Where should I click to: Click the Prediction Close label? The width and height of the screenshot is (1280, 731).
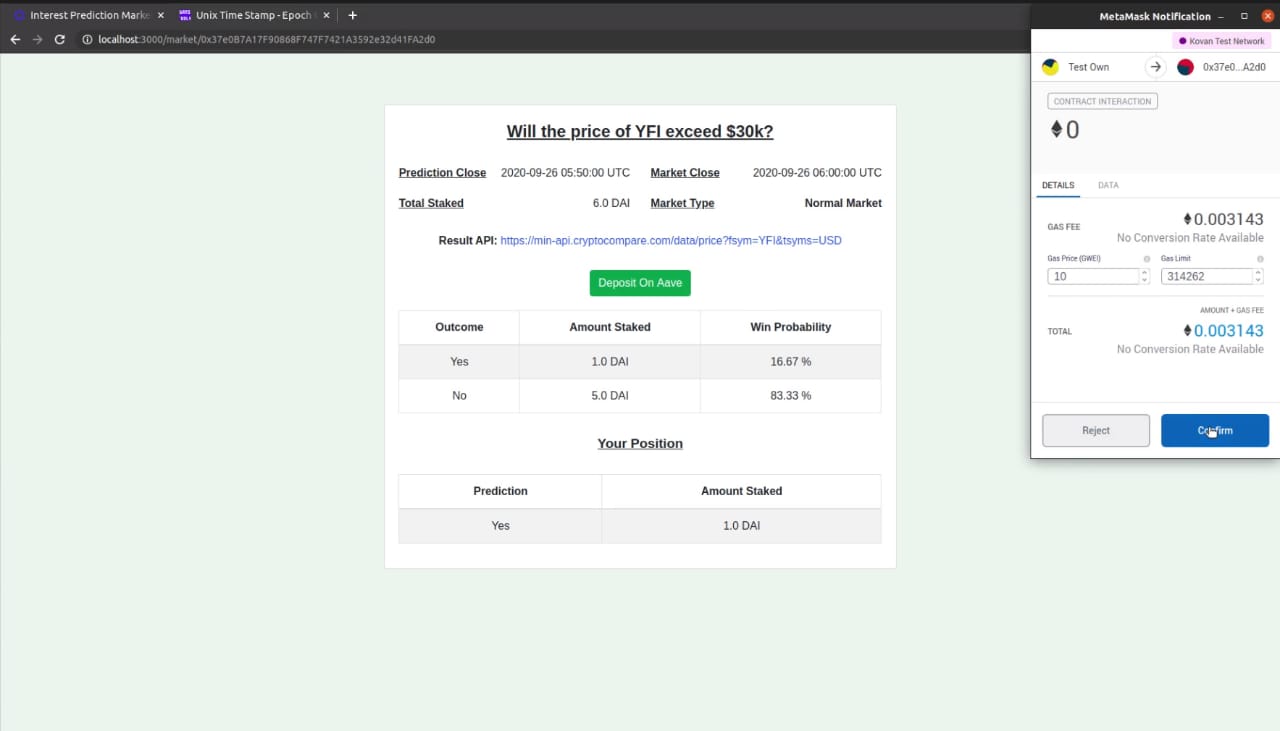442,173
